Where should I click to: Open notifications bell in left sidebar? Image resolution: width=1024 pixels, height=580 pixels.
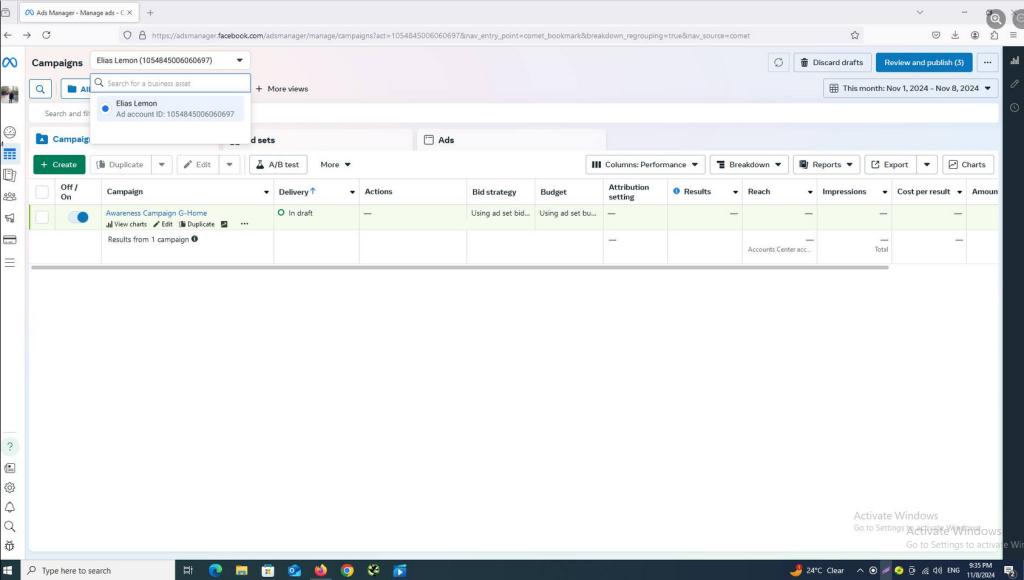pos(10,507)
